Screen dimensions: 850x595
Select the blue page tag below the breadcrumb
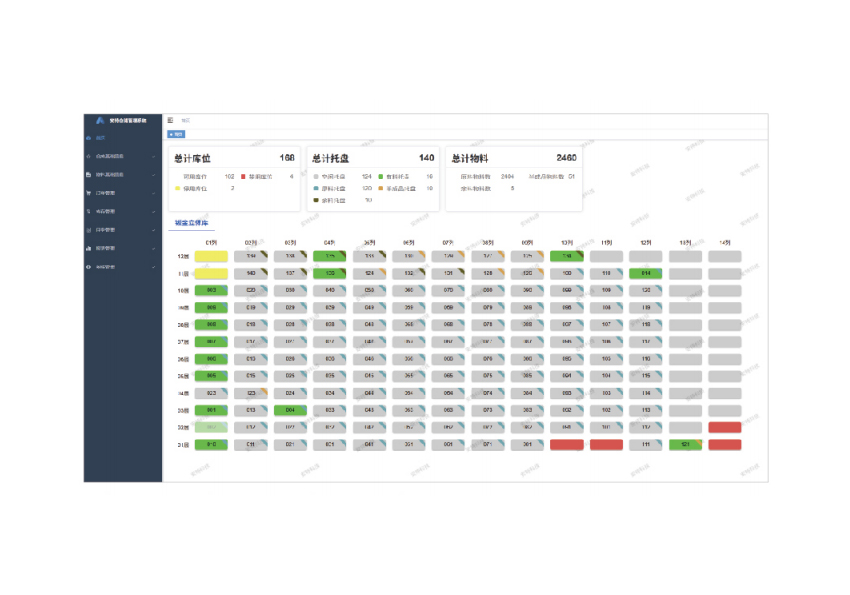176,133
